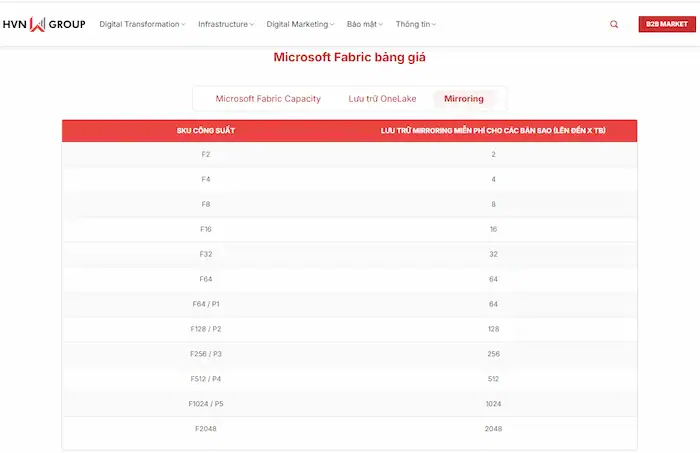
Task: Expand the Digital Transformation menu
Action: click(142, 24)
